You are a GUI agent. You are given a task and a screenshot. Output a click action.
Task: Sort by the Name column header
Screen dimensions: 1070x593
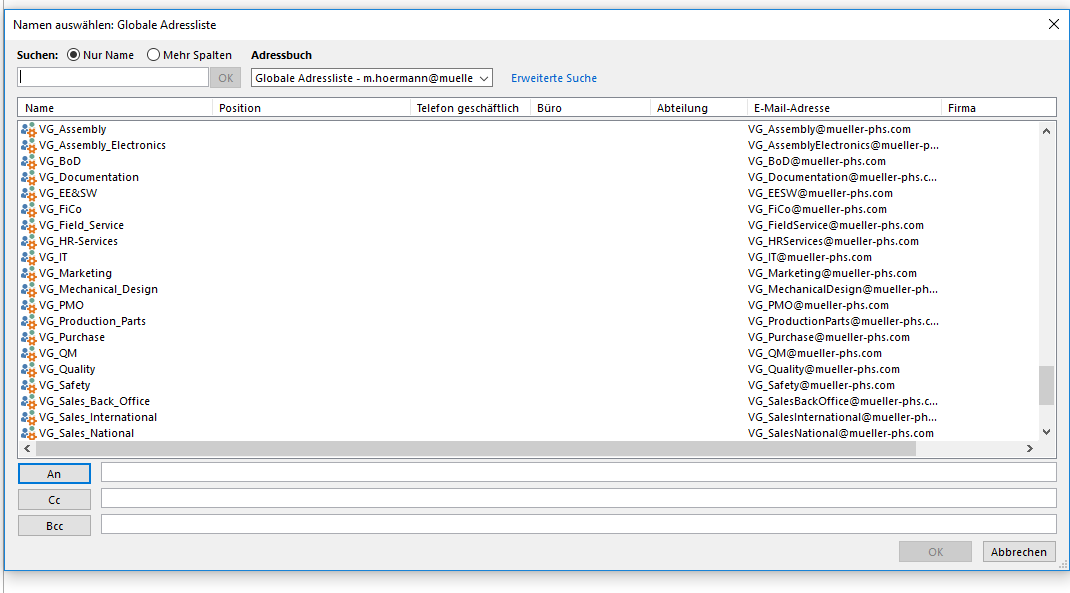[x=115, y=108]
